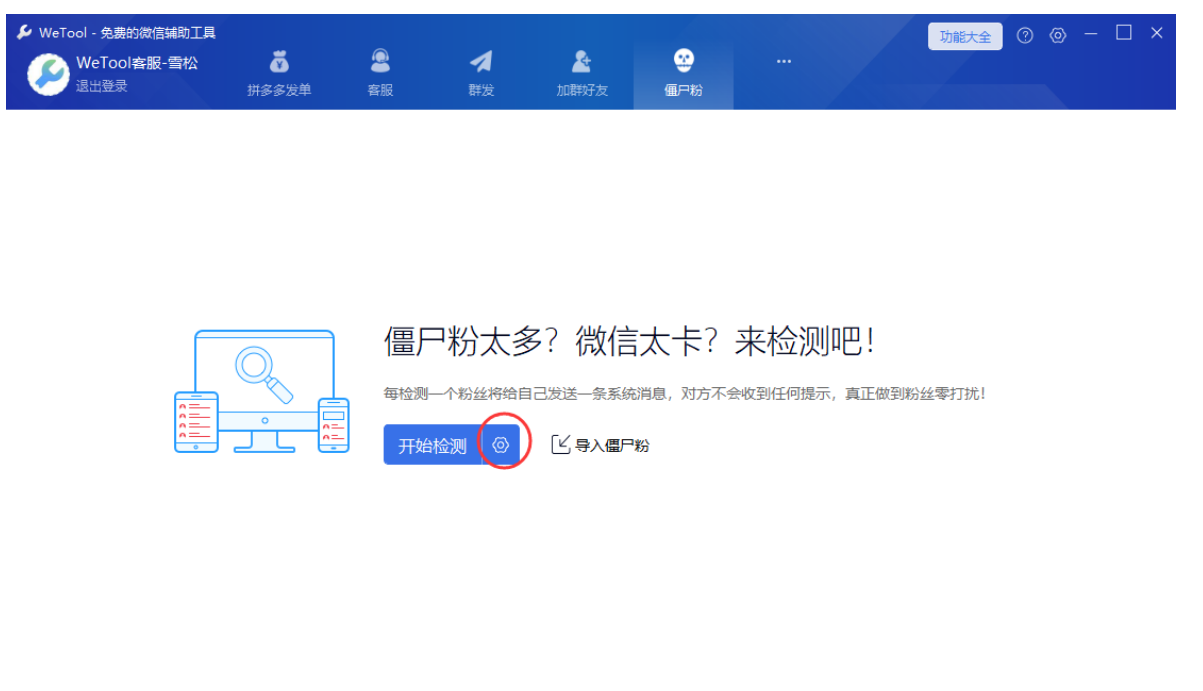
Task: Open help via the question mark icon
Action: click(x=1025, y=36)
